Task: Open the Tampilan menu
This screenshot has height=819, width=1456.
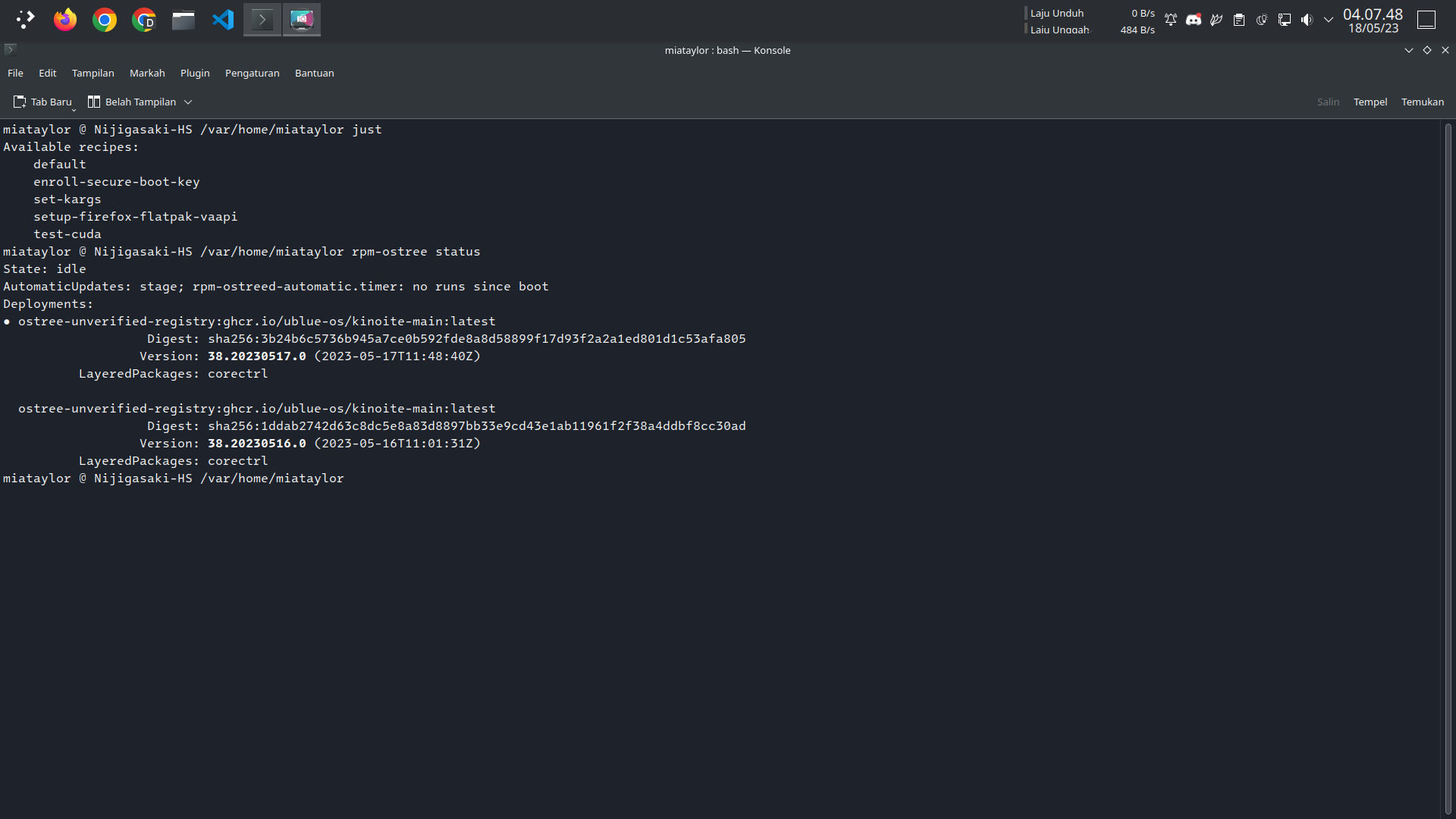Action: point(93,73)
